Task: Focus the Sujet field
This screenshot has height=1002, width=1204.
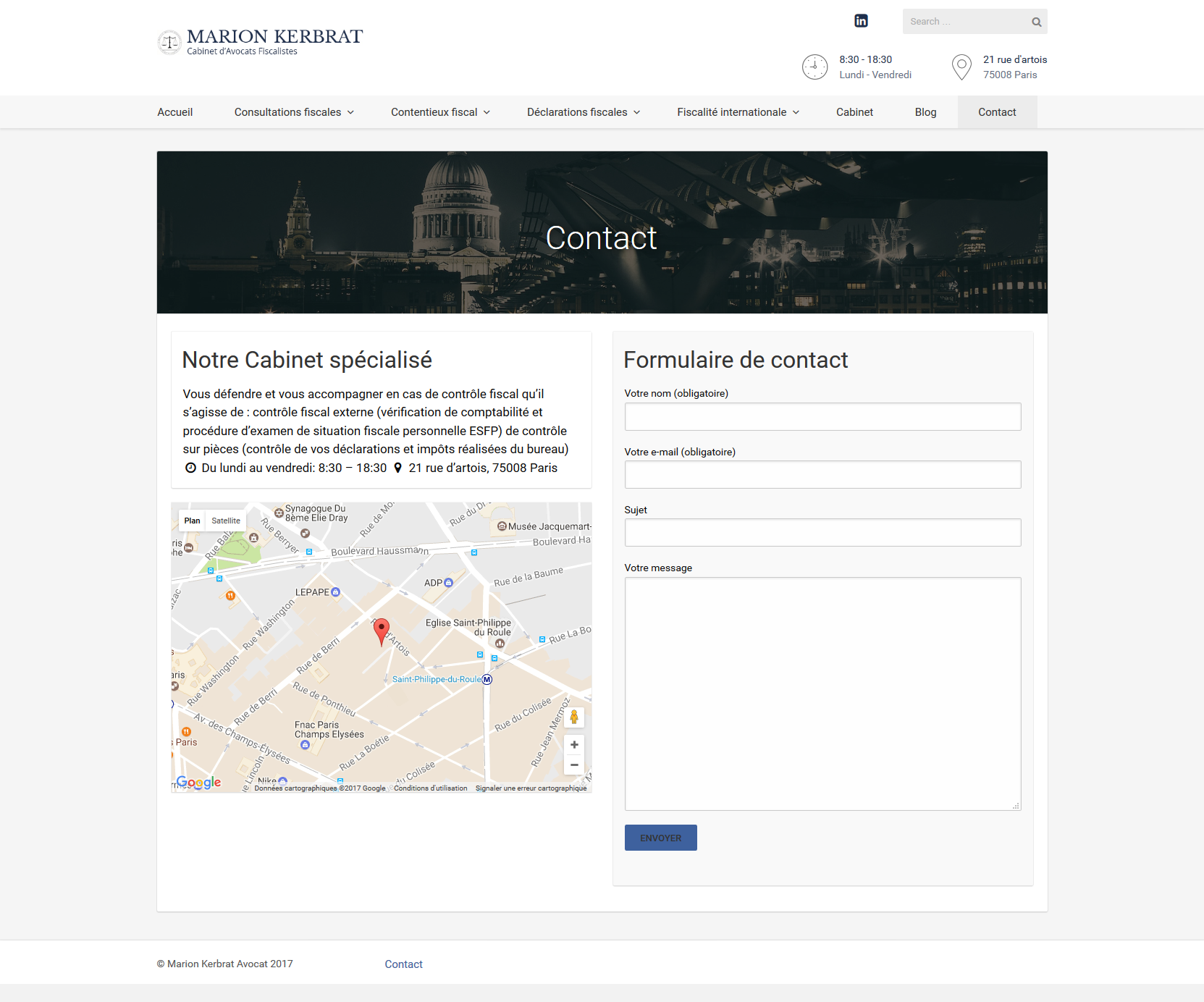Action: click(x=822, y=533)
